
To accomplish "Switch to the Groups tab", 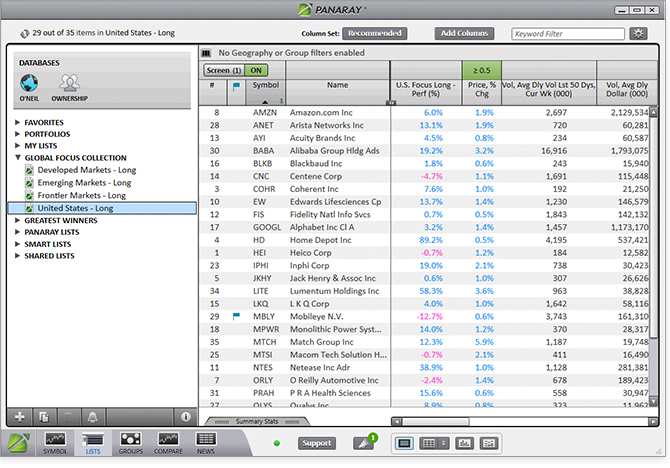I will click(x=130, y=444).
